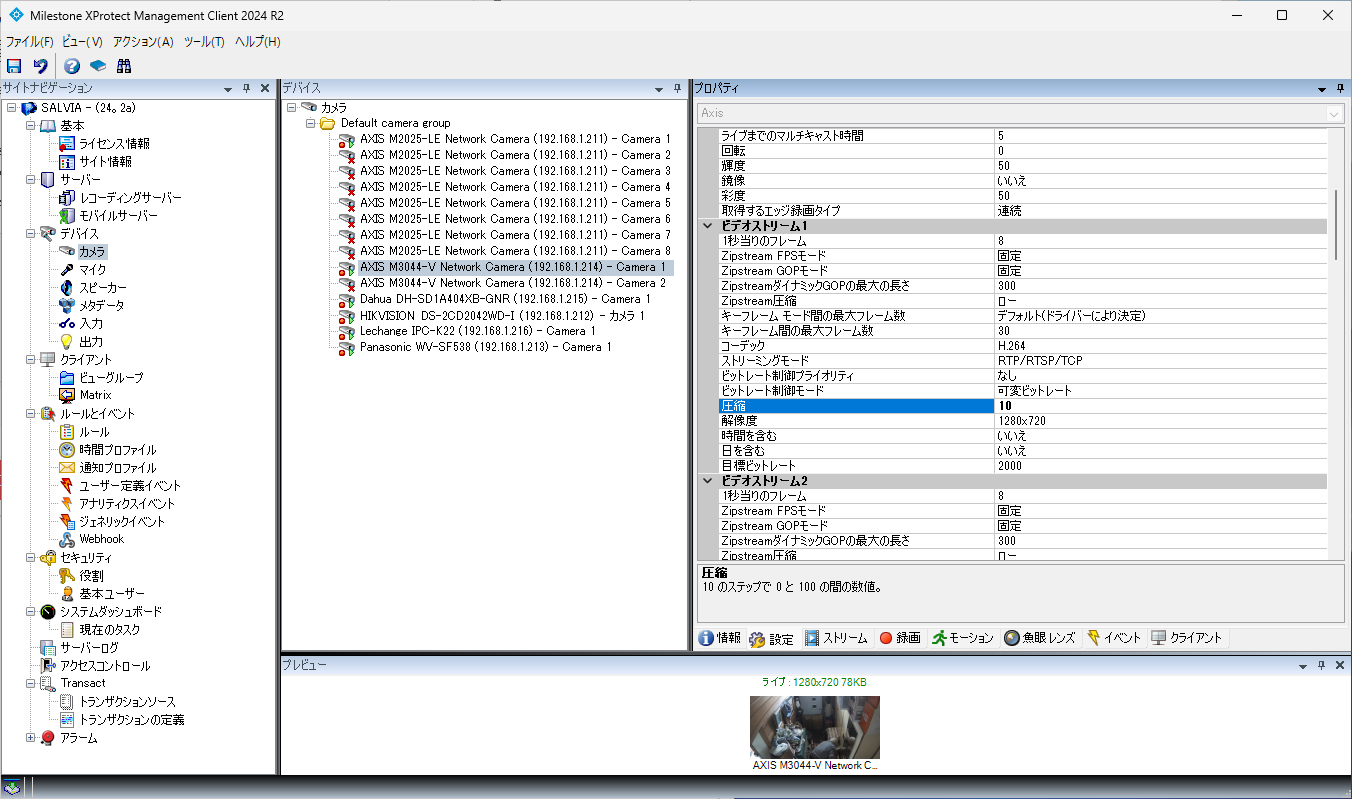The image size is (1352, 799).
Task: Collapse ビデオストリーム2 property section
Action: [708, 481]
